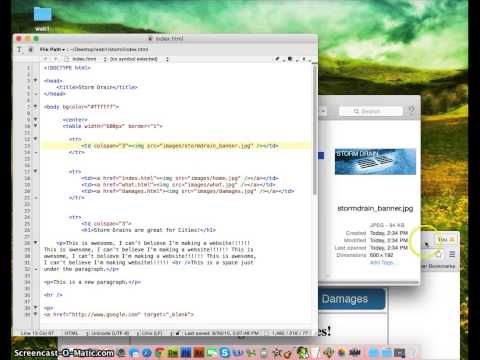
Task: Open Dreamweaver from the Dock
Action: click(x=173, y=352)
